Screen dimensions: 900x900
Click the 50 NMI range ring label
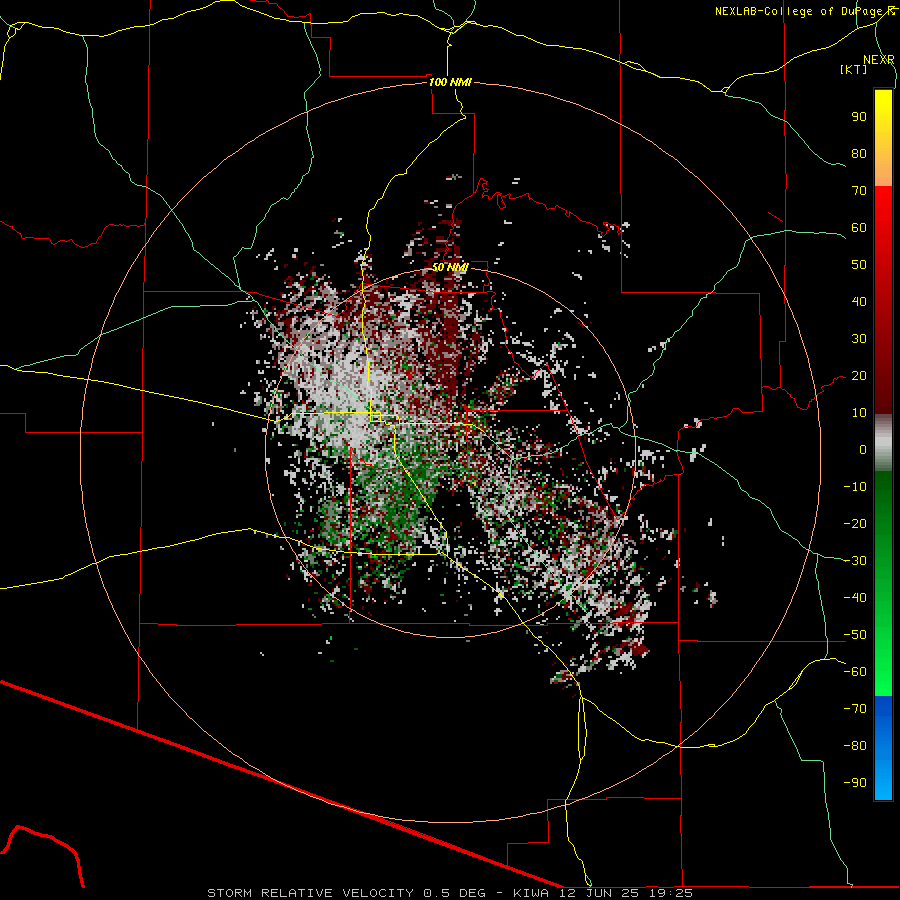(450, 267)
